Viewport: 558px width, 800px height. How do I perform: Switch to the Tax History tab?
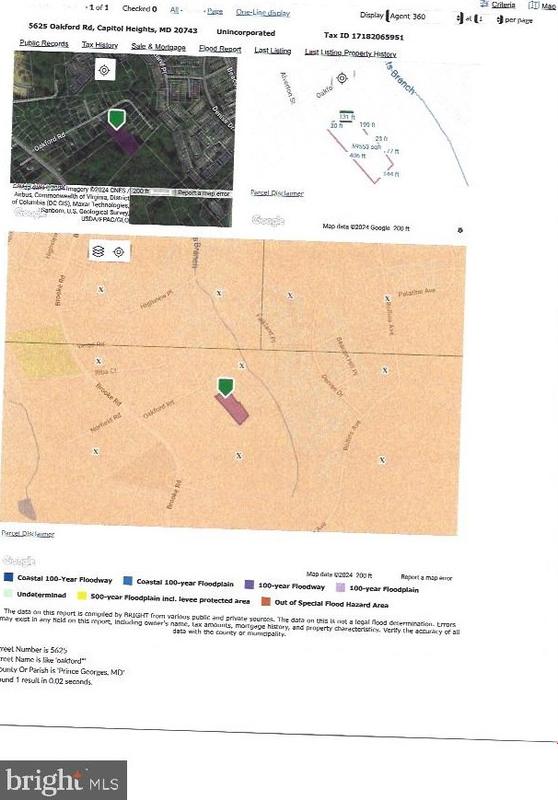[x=100, y=45]
